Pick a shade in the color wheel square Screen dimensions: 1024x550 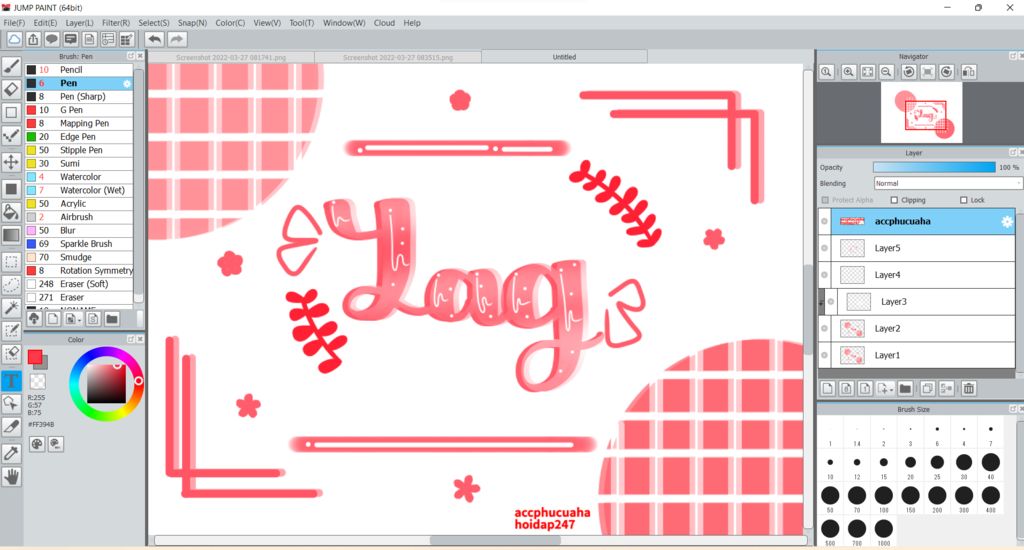pyautogui.click(x=106, y=383)
